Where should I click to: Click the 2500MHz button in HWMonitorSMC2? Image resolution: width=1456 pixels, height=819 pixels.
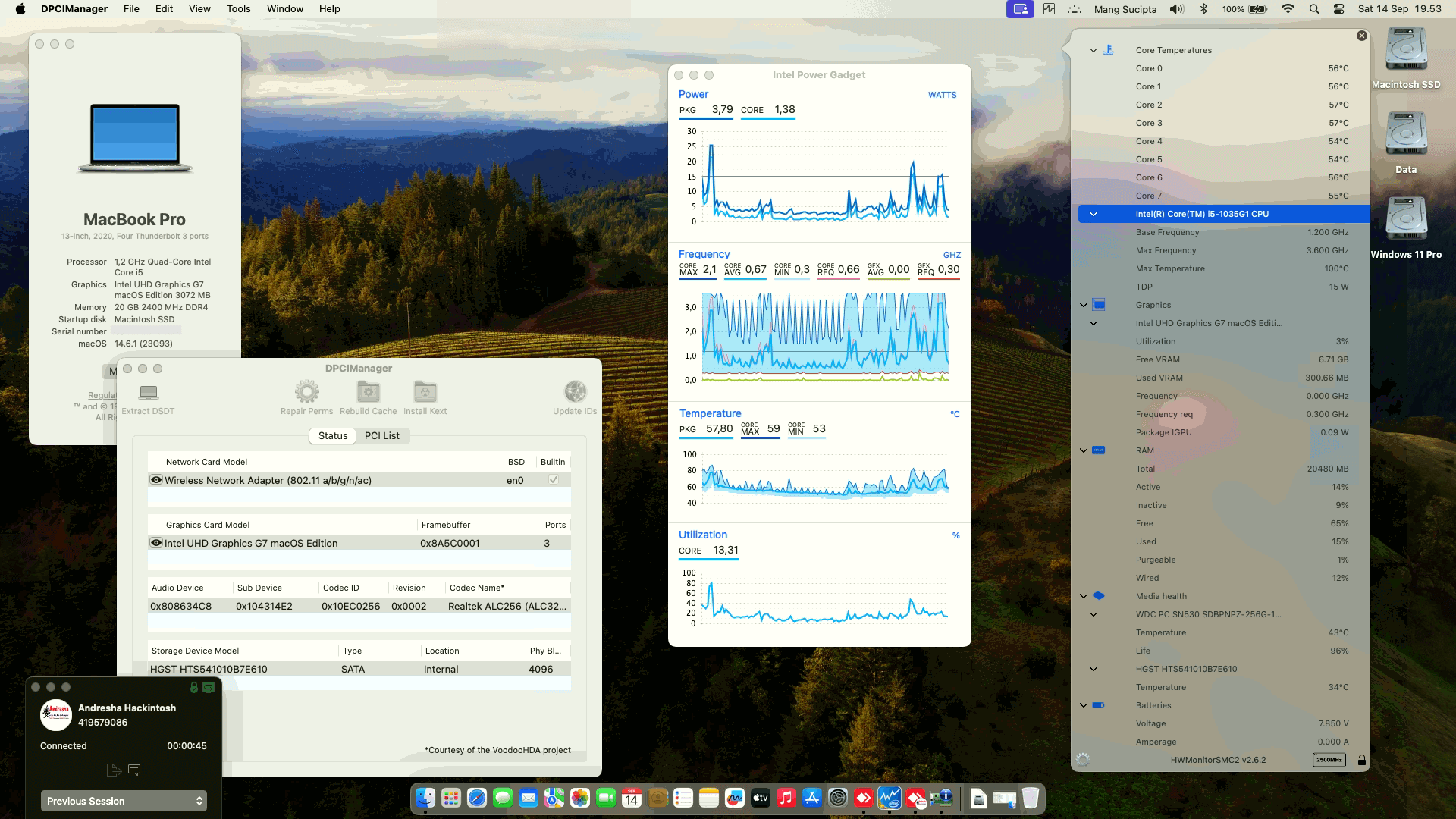pyautogui.click(x=1329, y=760)
